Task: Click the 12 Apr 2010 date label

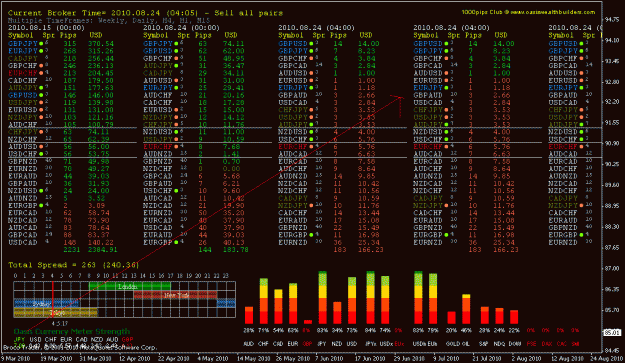Action: 135,358
